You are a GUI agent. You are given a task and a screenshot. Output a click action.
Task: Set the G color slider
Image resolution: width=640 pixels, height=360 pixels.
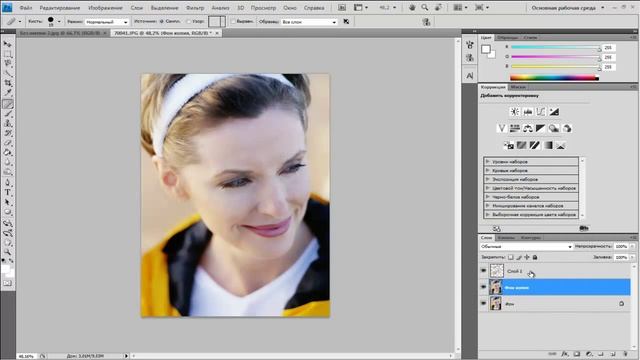556,57
